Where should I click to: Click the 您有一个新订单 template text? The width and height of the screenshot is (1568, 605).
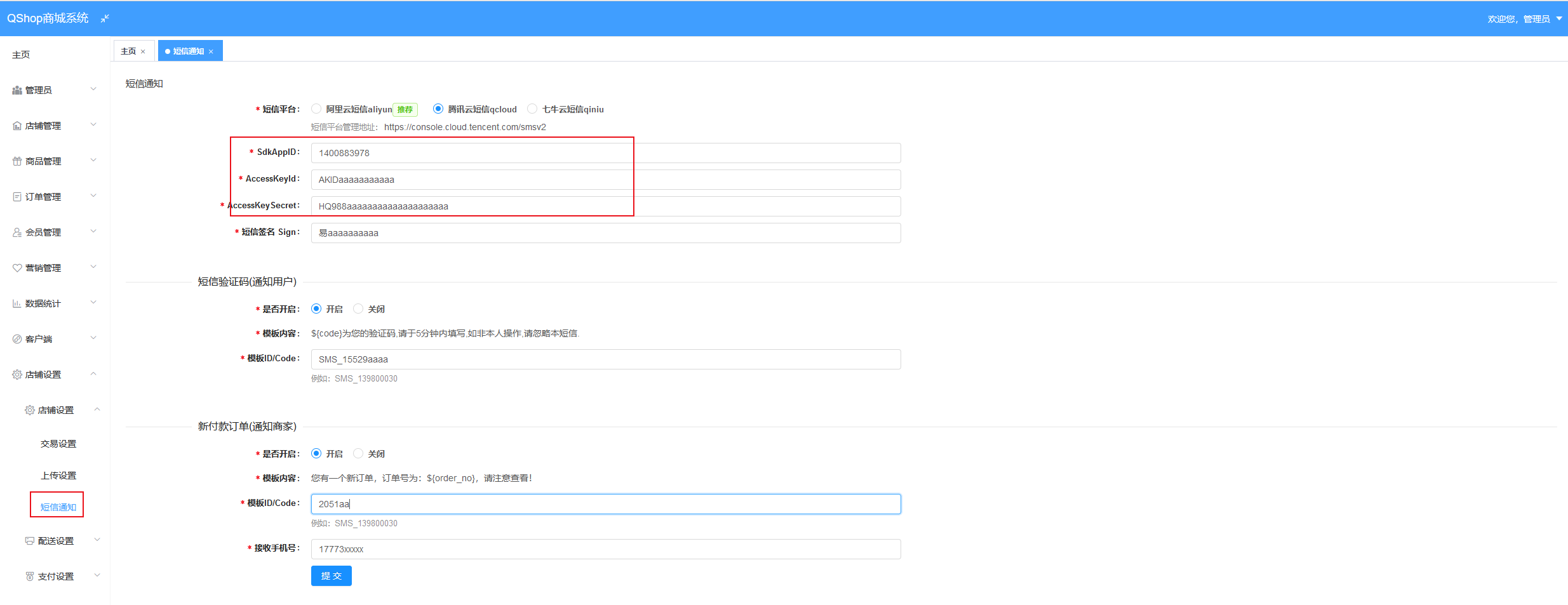[422, 478]
